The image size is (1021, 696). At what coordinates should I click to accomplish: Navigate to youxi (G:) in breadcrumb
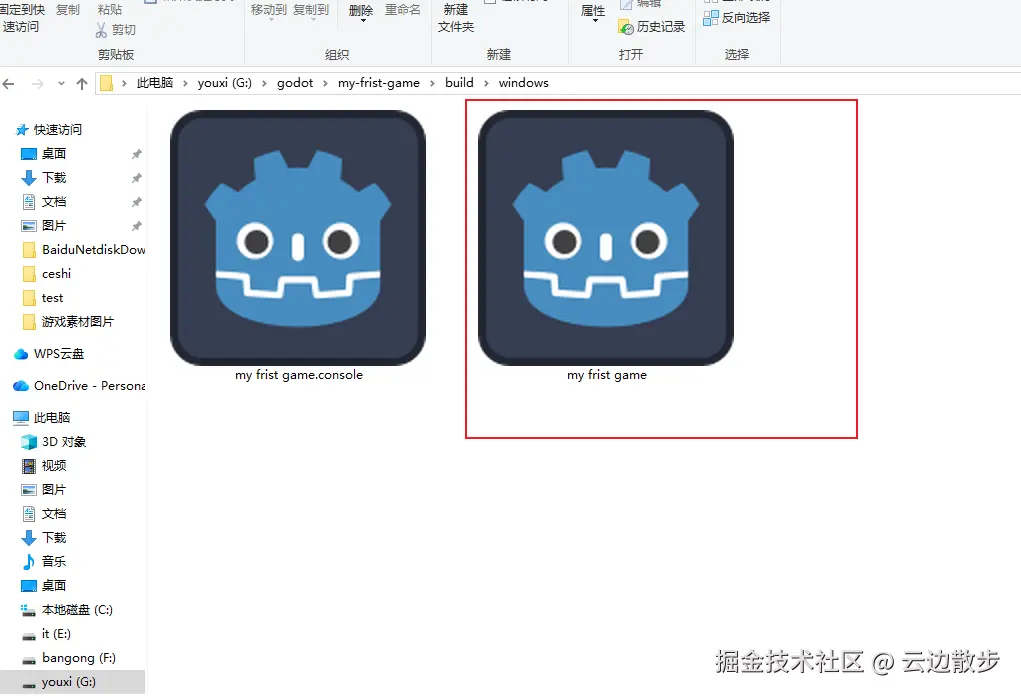coord(225,83)
